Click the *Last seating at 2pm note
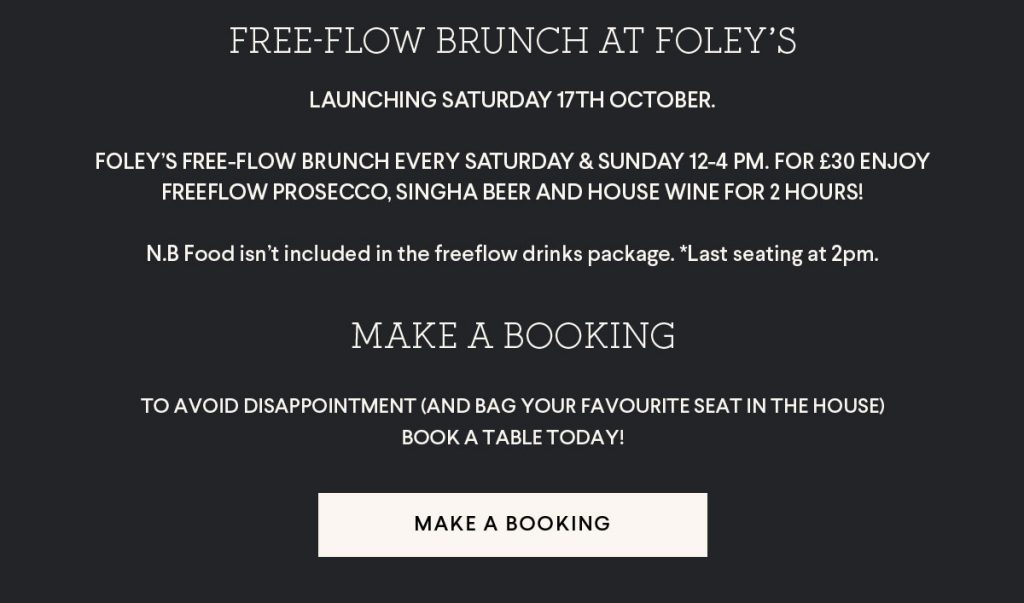The image size is (1024, 603). [779, 253]
